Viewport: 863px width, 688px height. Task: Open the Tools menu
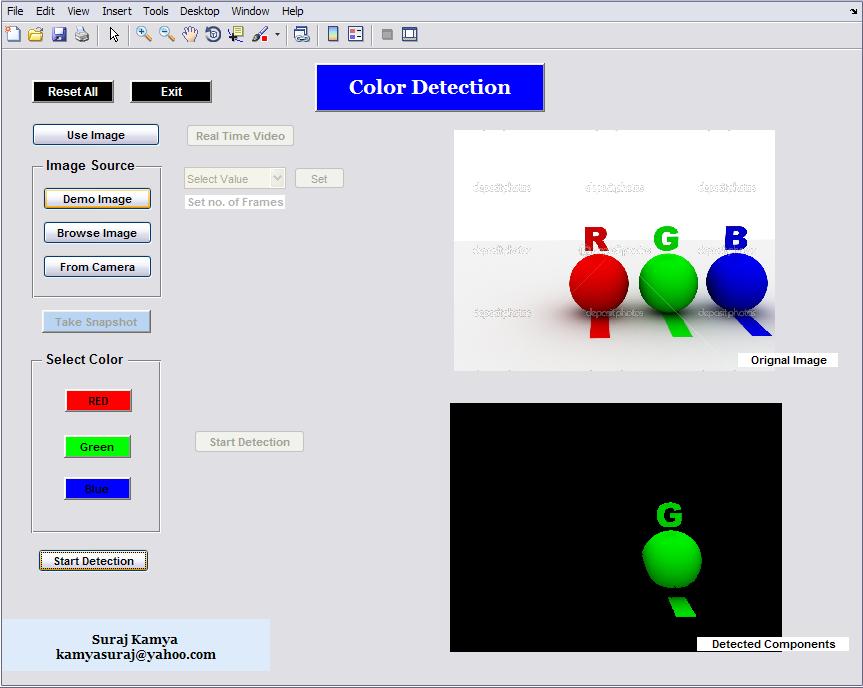pos(156,11)
